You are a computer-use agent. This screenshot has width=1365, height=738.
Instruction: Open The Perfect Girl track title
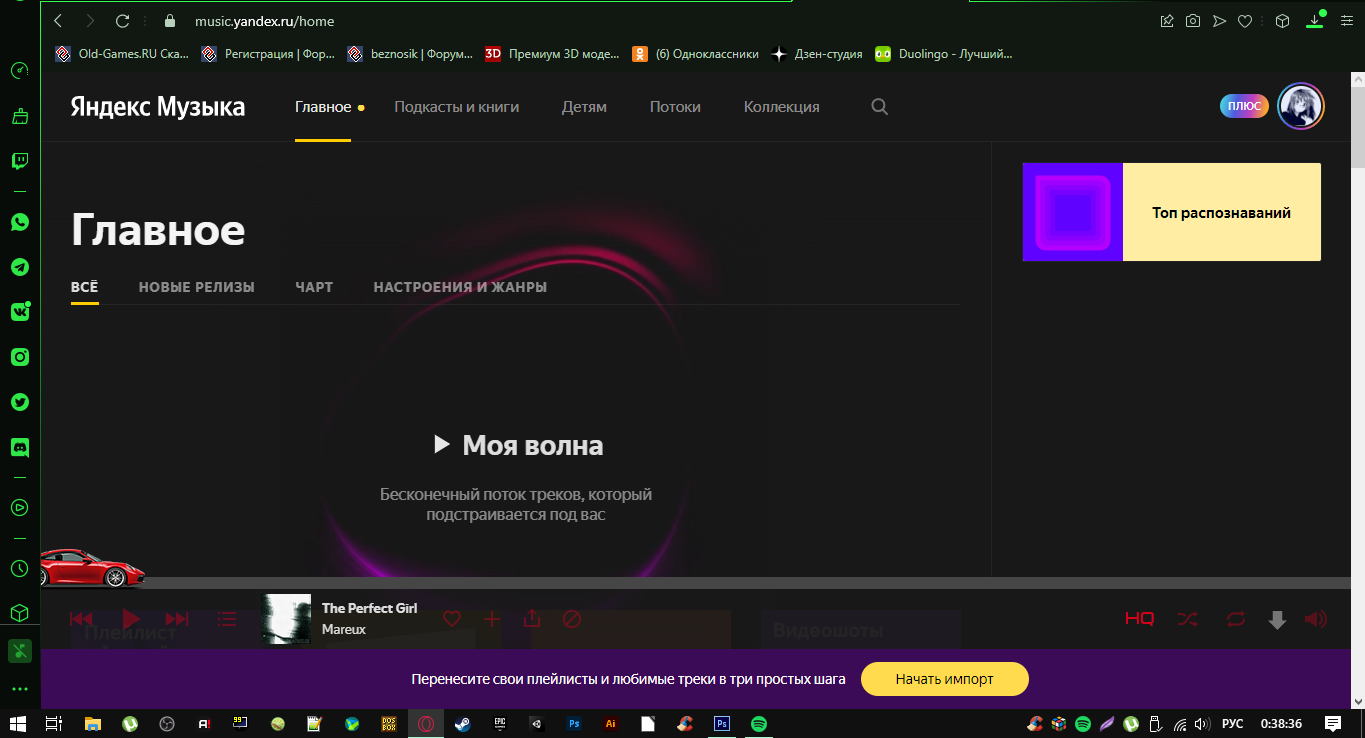(x=370, y=608)
